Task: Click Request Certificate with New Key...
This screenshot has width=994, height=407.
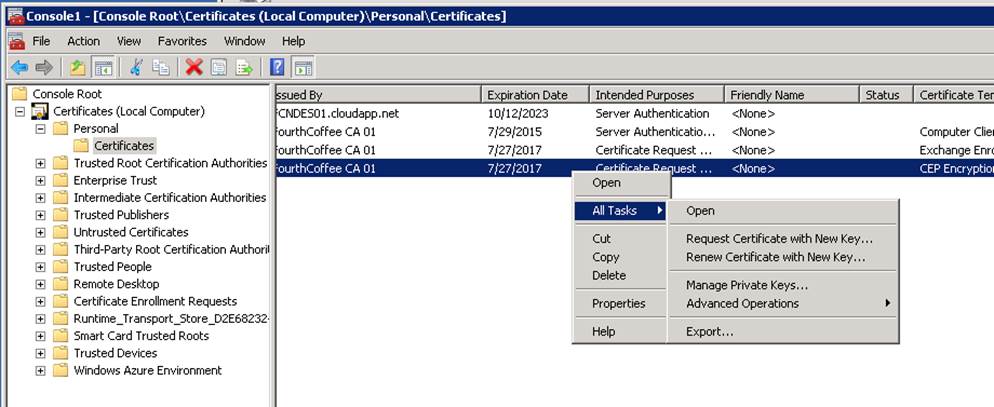Action: coord(779,238)
